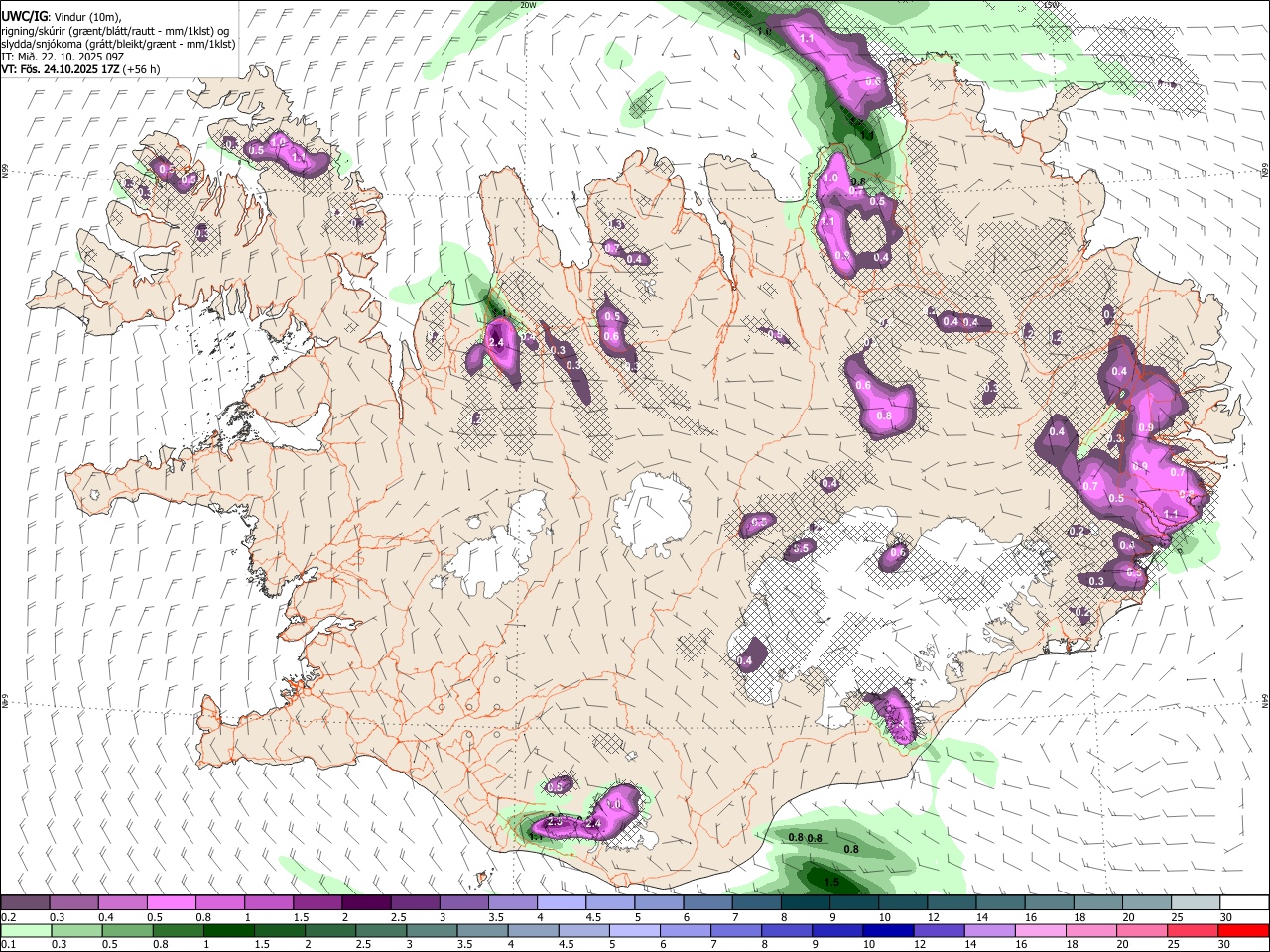This screenshot has width=1270, height=952.
Task: Select the 'IT: Mið. 22. 10. 2025 09Z' line
Action: [62, 57]
